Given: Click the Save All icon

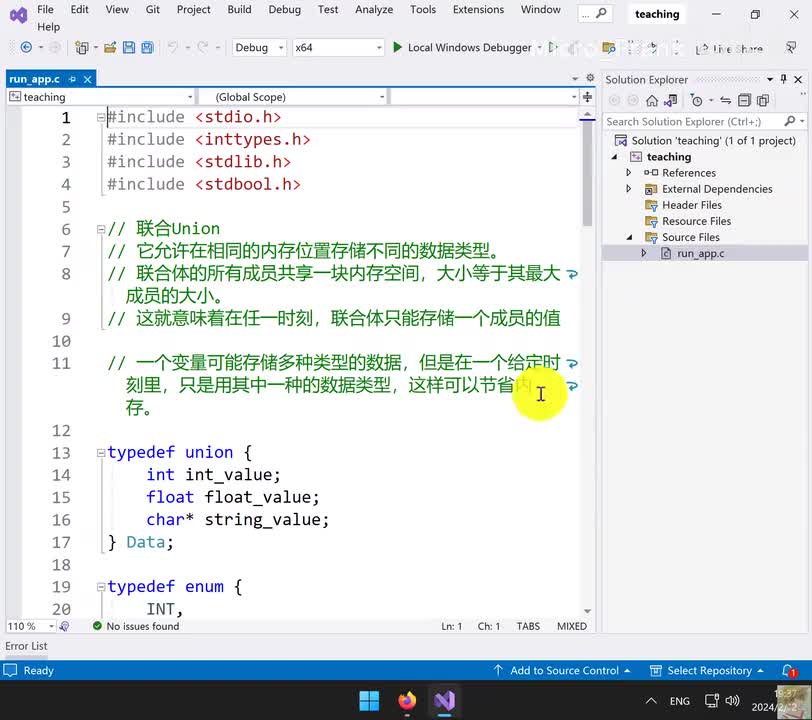Looking at the screenshot, I should tap(148, 48).
